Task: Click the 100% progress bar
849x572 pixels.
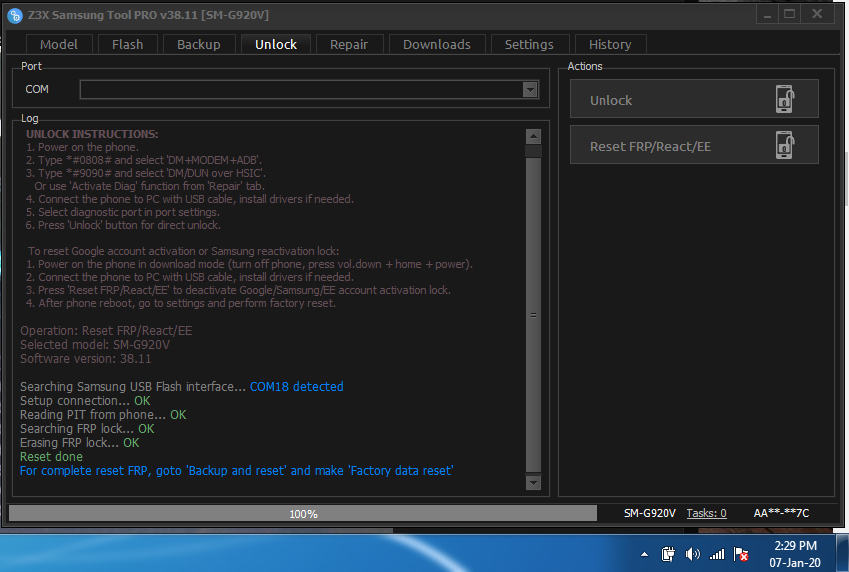Action: (x=303, y=514)
